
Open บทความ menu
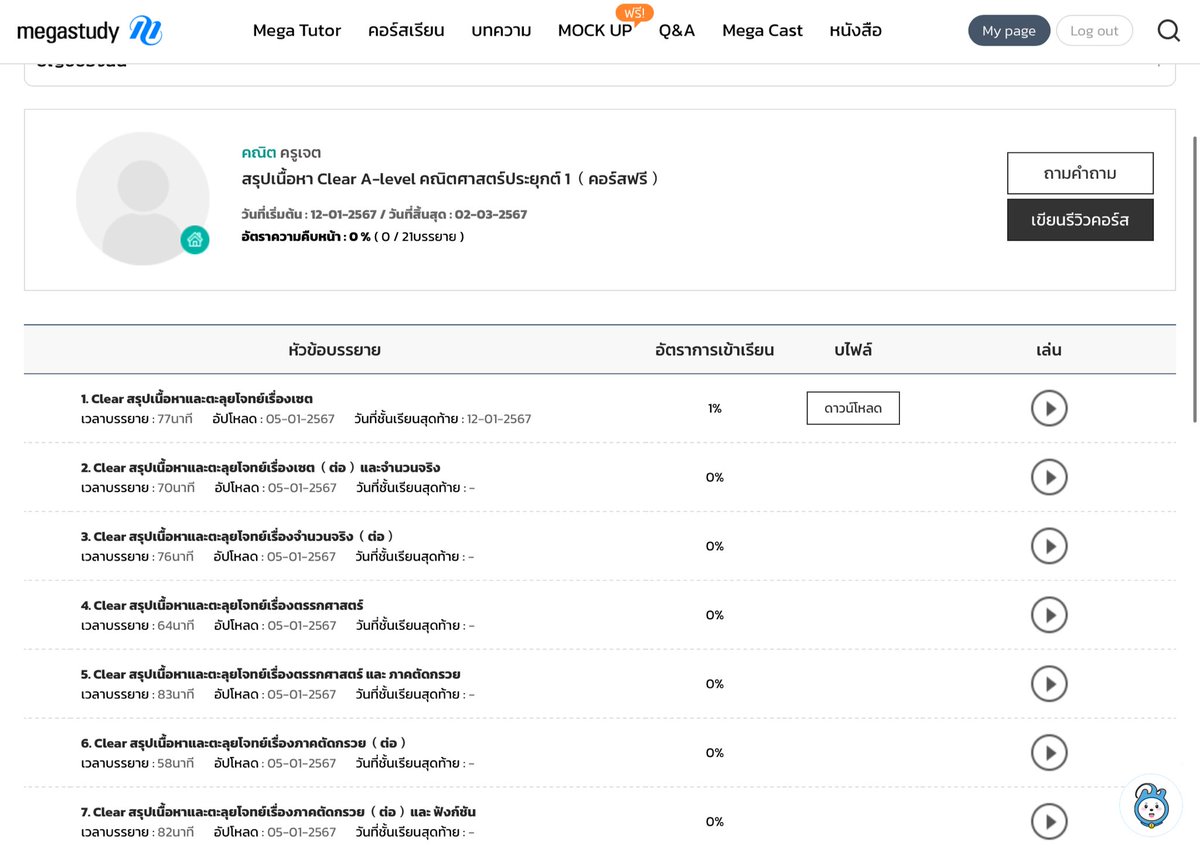click(501, 31)
